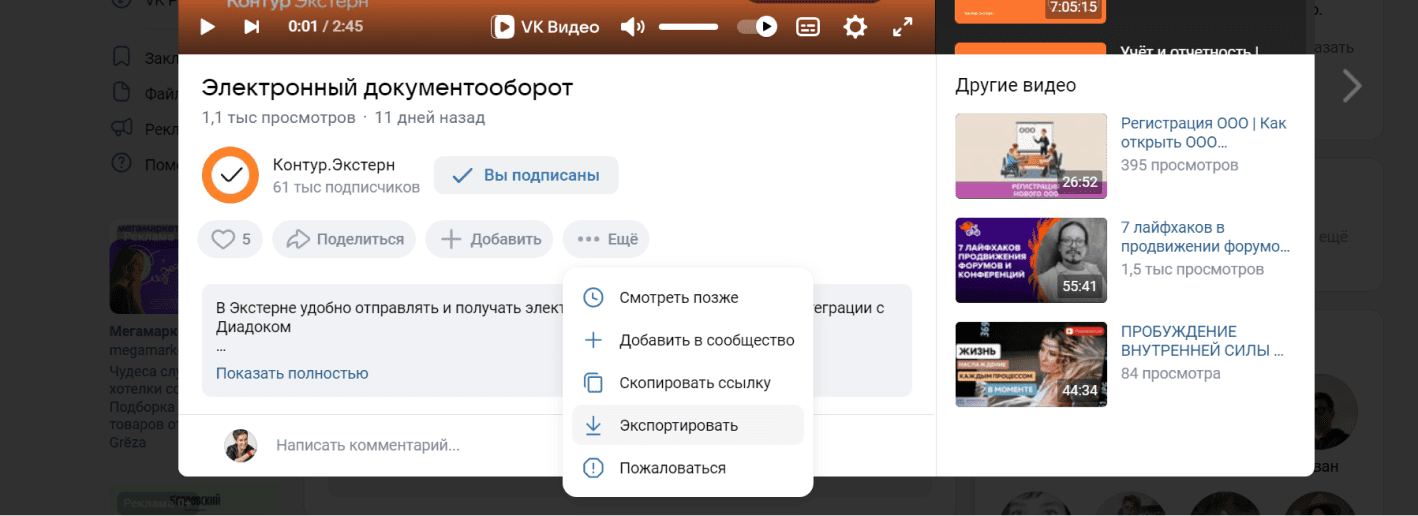Like the video with the heart button
The width and height of the screenshot is (1418, 516).
[230, 239]
